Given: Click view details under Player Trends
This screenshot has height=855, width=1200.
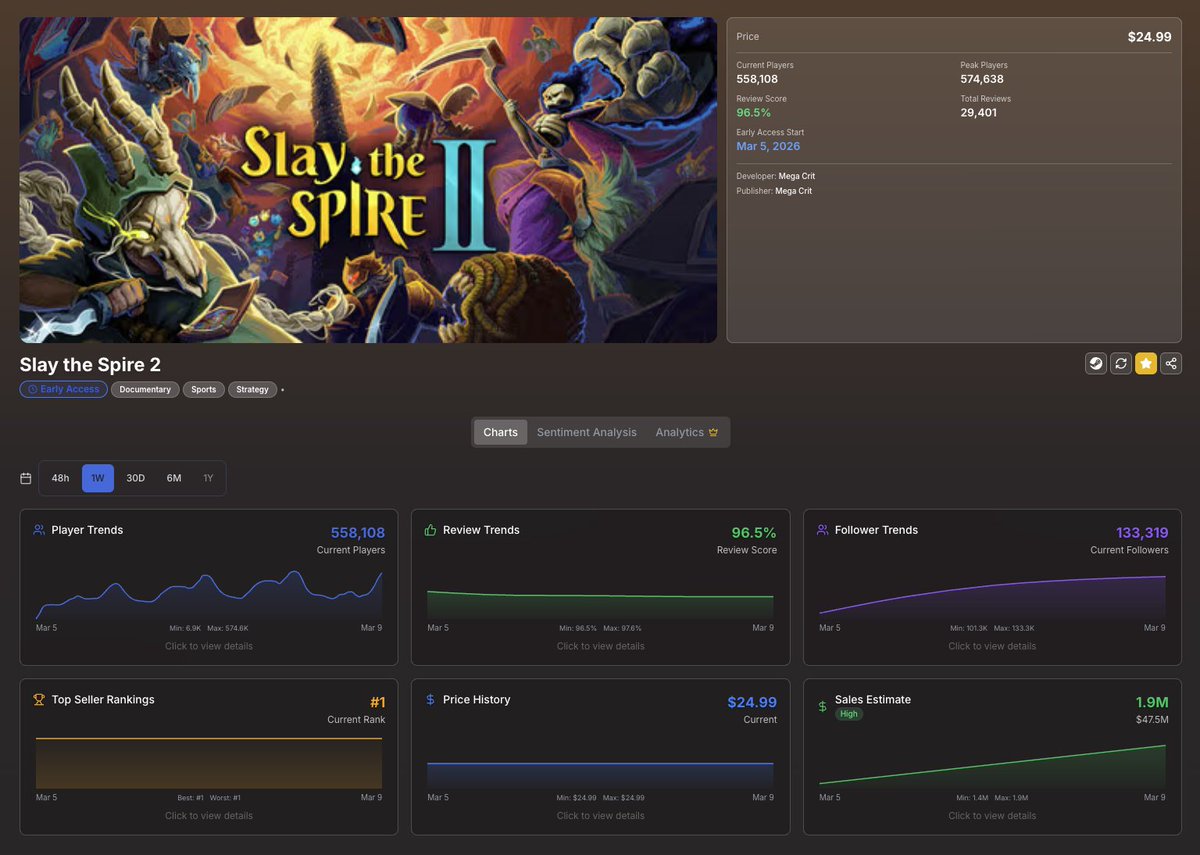Looking at the screenshot, I should [209, 646].
